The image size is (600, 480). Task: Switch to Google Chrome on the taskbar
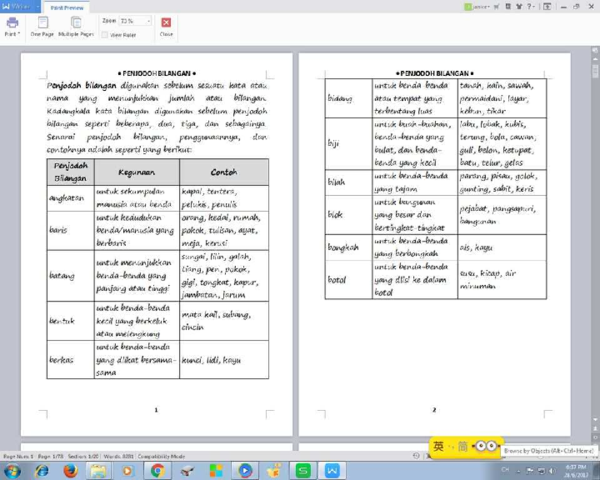pyautogui.click(x=157, y=470)
